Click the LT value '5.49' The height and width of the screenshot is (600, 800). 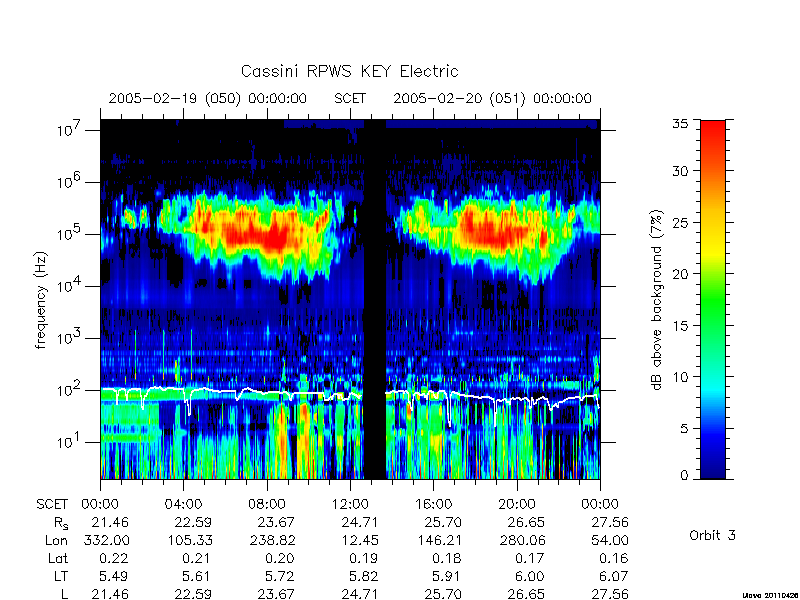(113, 577)
